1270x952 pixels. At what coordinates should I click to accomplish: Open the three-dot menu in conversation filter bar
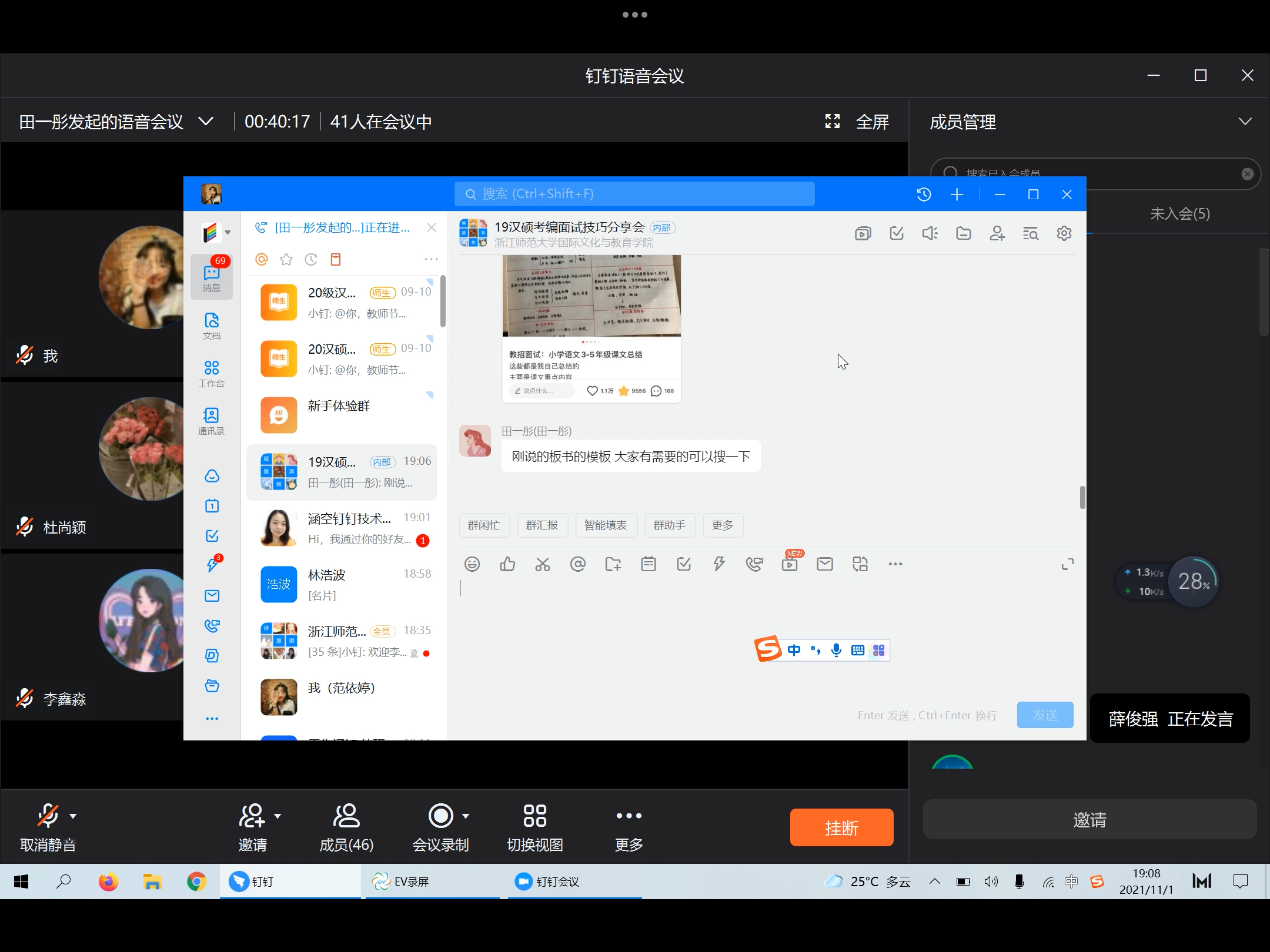pyautogui.click(x=431, y=259)
